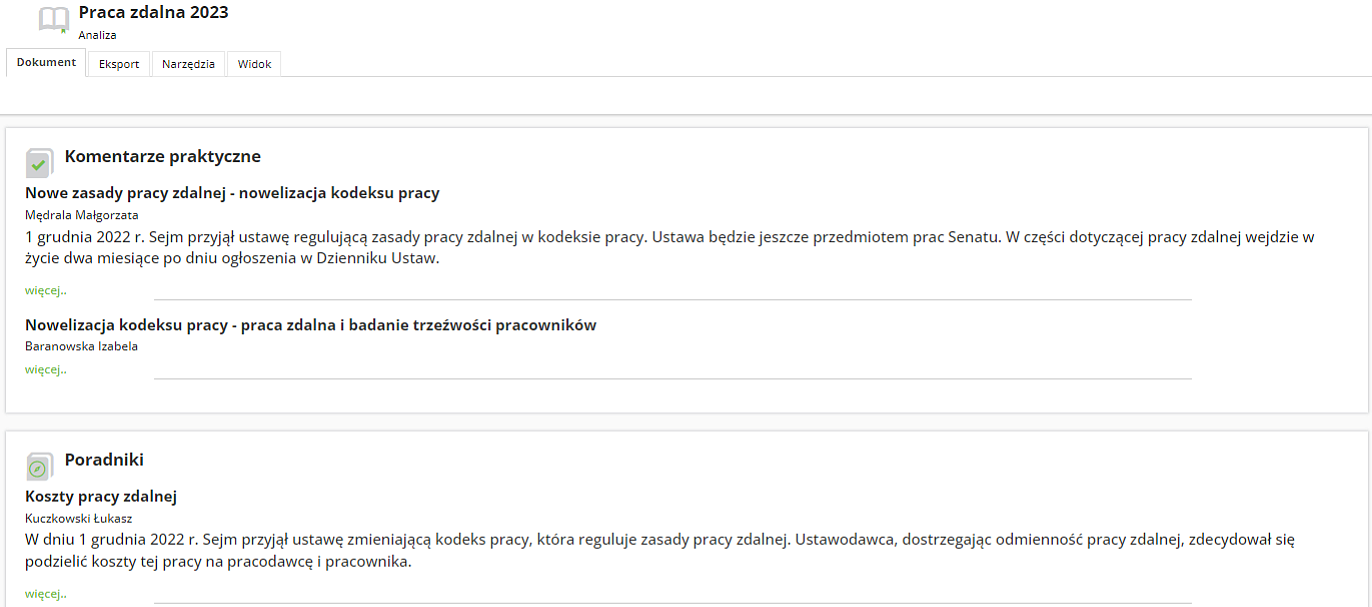Click the Analiza label under the title
This screenshot has width=1372, height=607.
98,35
